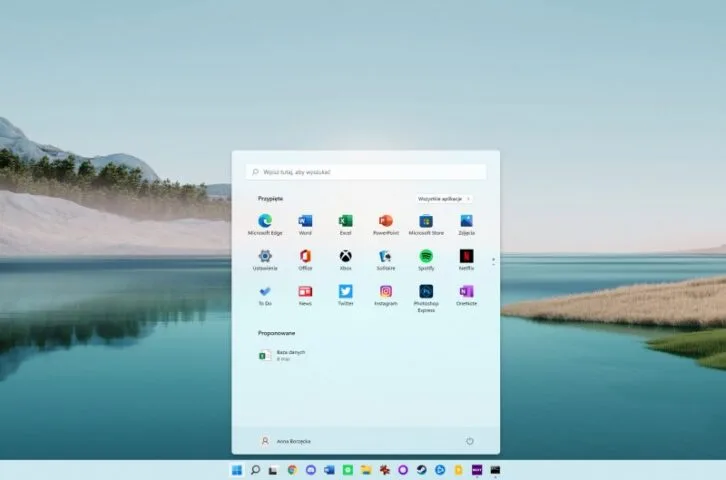Start PowerPoint from pinned apps
Image resolution: width=726 pixels, height=480 pixels.
(386, 224)
